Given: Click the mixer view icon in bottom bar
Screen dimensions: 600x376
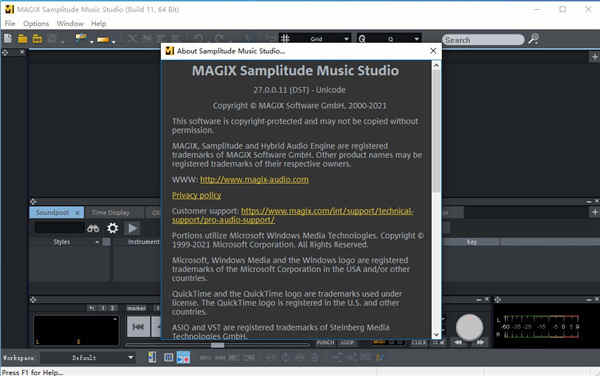Looking at the screenshot, I should point(168,357).
